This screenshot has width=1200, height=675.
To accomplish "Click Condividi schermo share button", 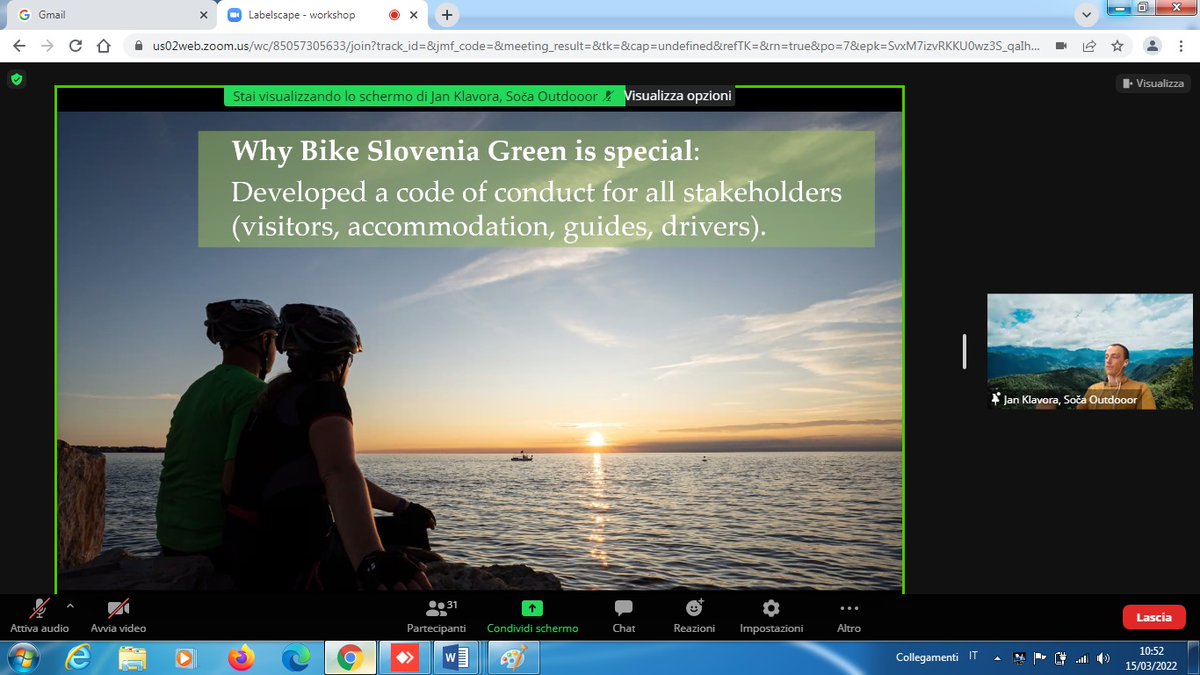I will (532, 615).
